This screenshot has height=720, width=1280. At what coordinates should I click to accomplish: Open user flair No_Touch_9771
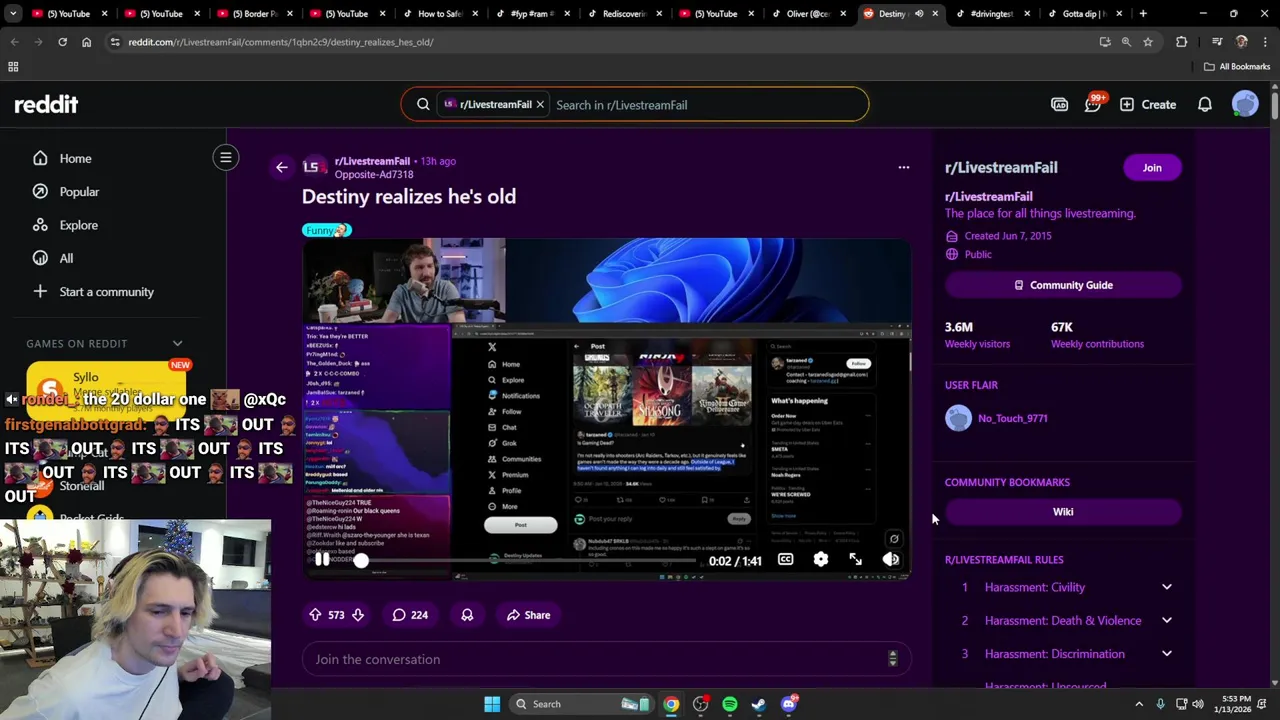[x=1012, y=418]
